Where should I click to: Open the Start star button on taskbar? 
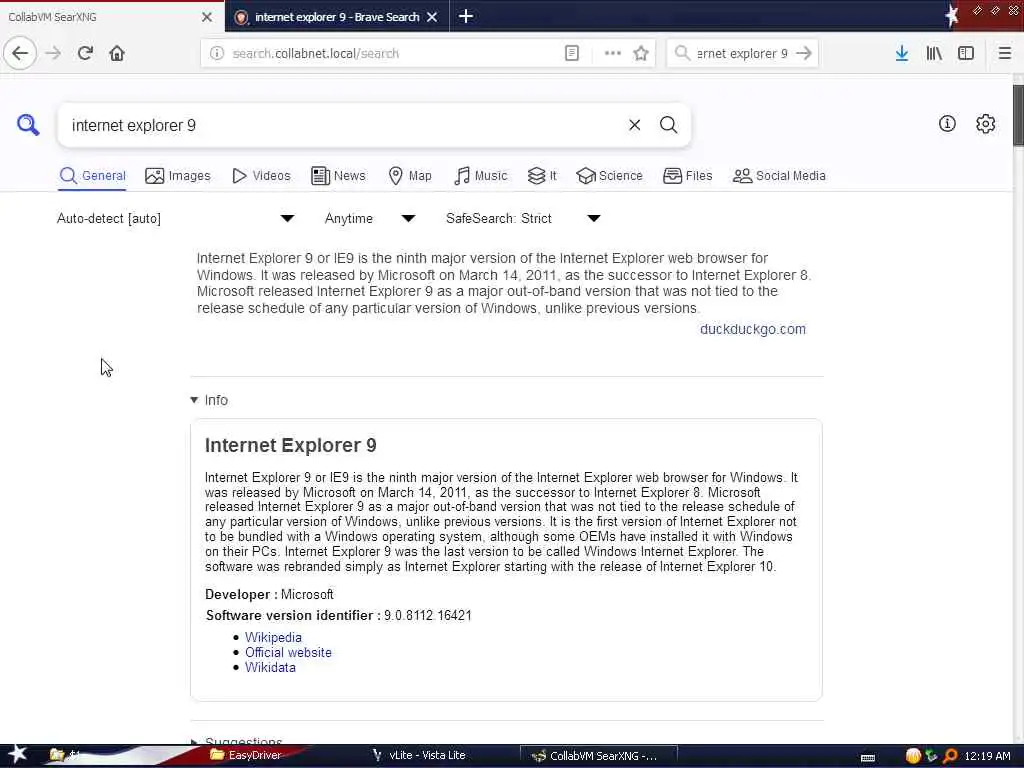[17, 754]
